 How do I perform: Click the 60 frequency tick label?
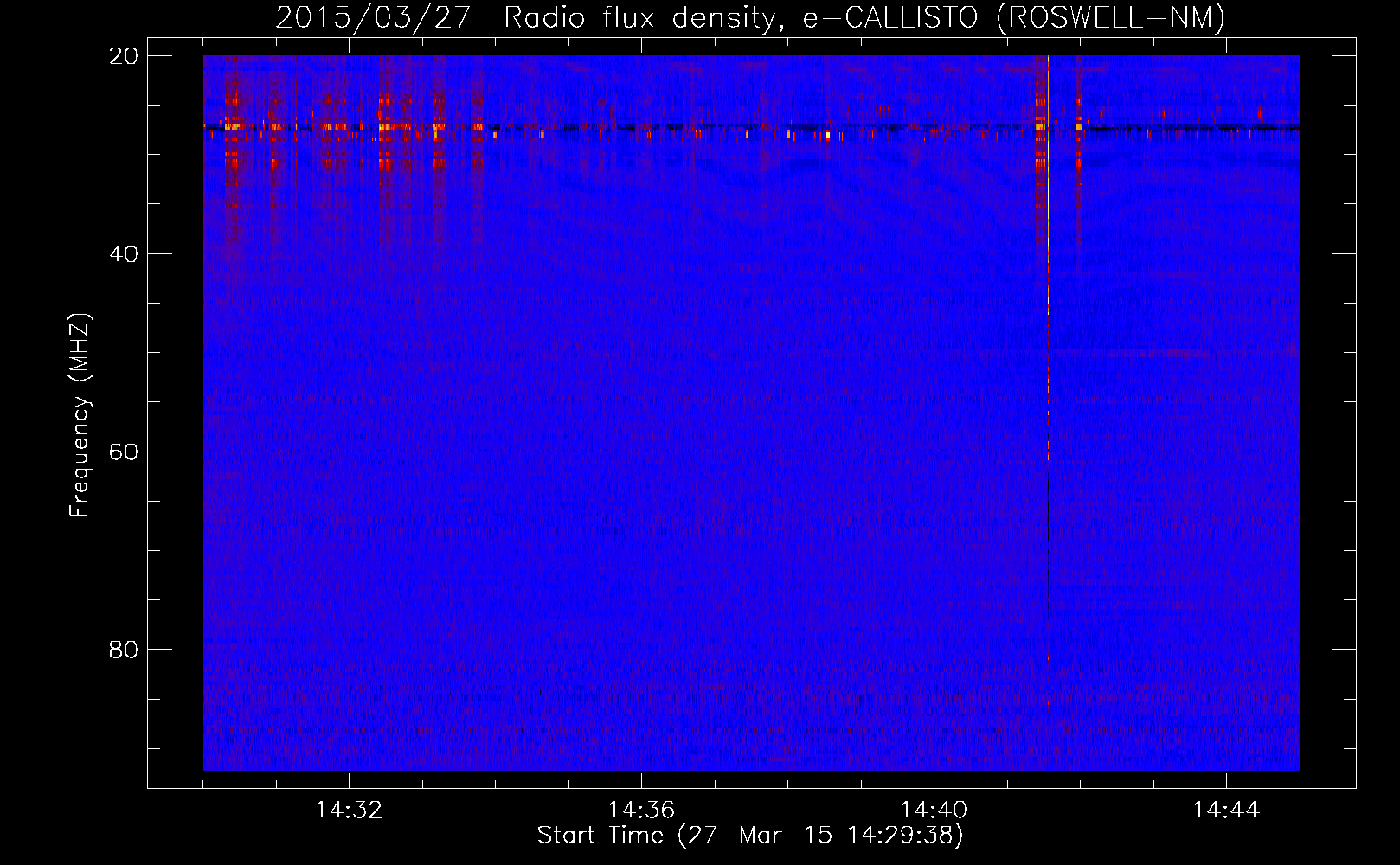(124, 452)
